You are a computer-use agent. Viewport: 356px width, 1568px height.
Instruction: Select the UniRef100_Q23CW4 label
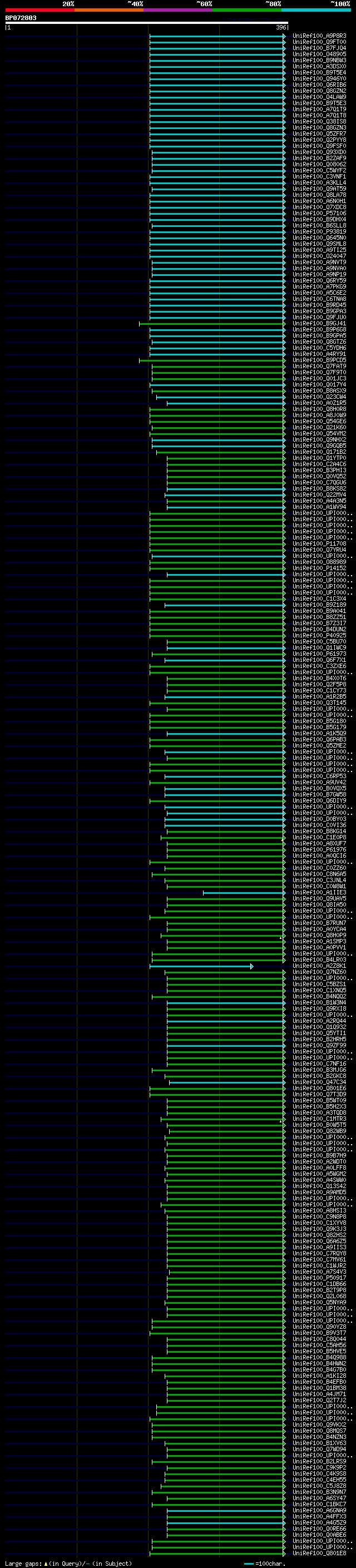[319, 397]
